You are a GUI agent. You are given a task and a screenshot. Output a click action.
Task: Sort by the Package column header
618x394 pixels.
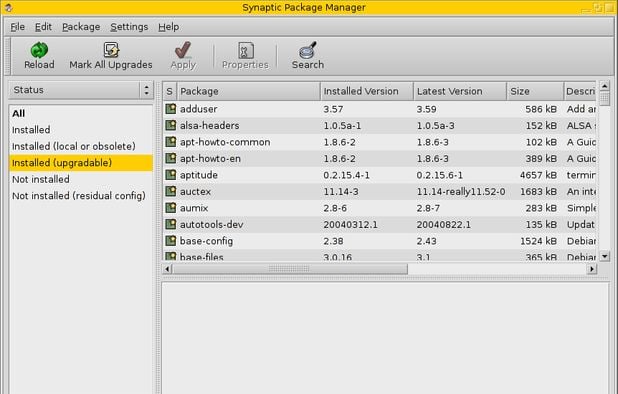(248, 91)
